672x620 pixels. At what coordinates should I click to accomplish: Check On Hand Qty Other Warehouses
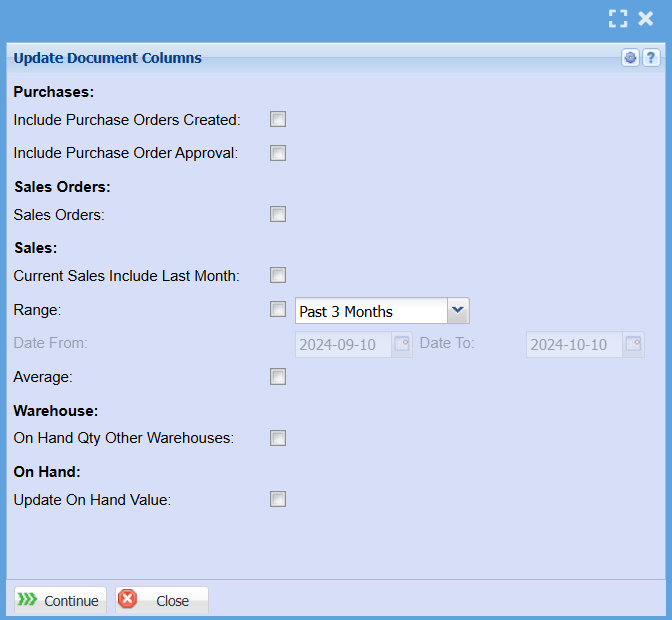278,438
